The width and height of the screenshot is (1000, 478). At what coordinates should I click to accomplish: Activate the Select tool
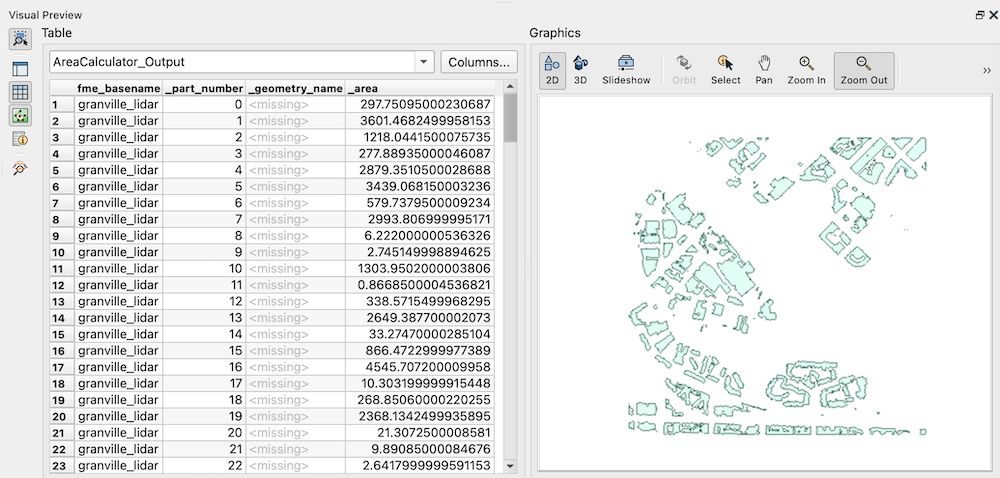tap(726, 70)
